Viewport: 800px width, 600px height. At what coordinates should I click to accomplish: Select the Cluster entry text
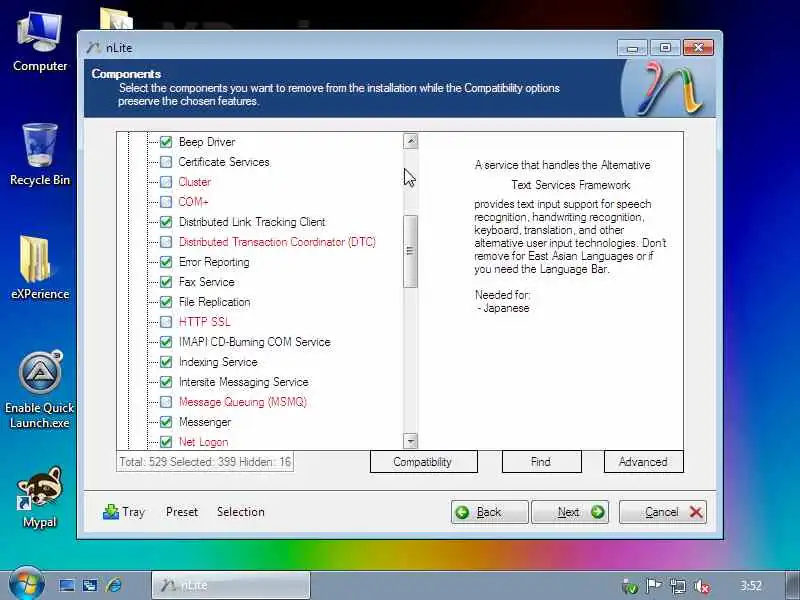(194, 182)
